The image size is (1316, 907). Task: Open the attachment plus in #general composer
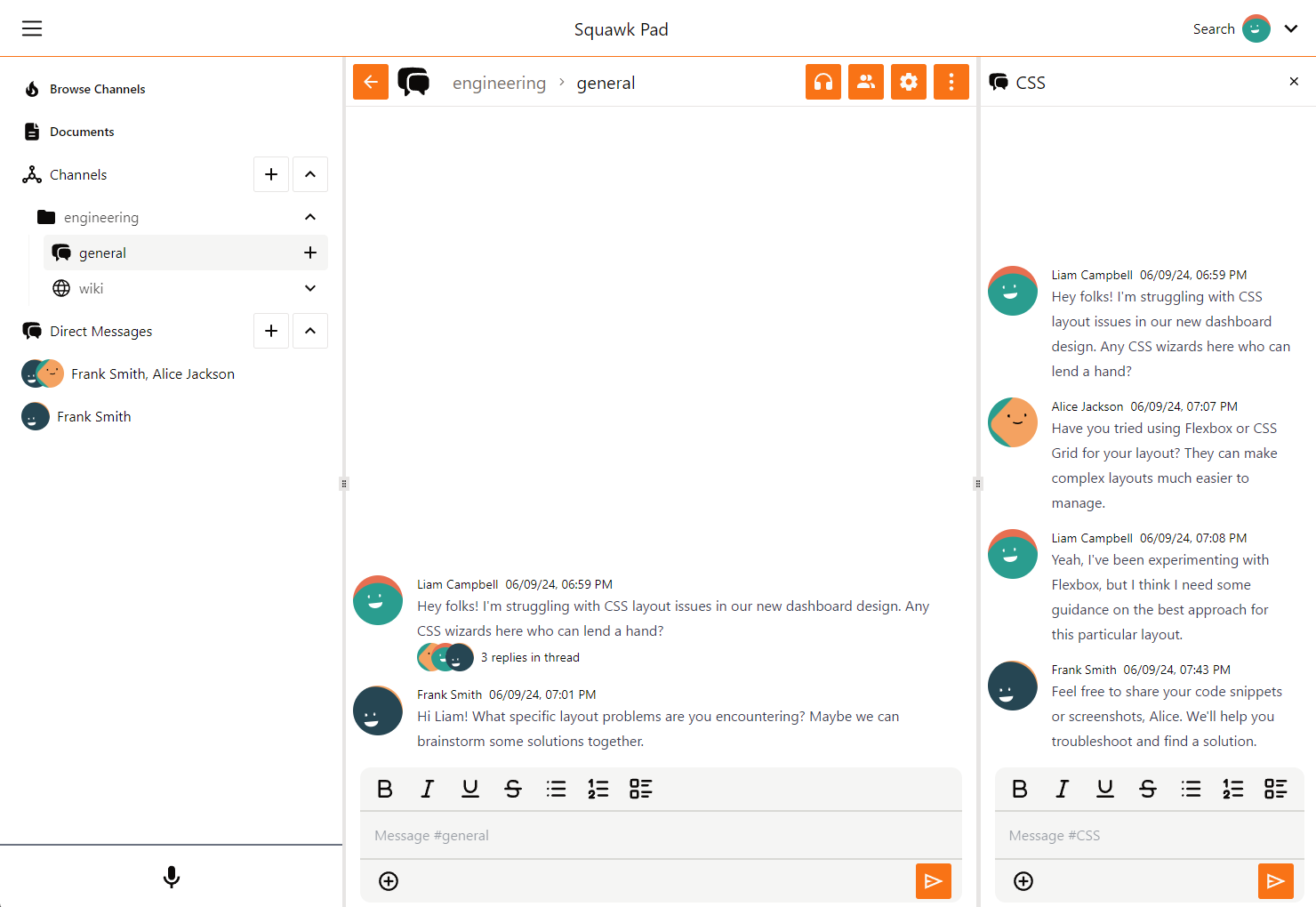388,881
